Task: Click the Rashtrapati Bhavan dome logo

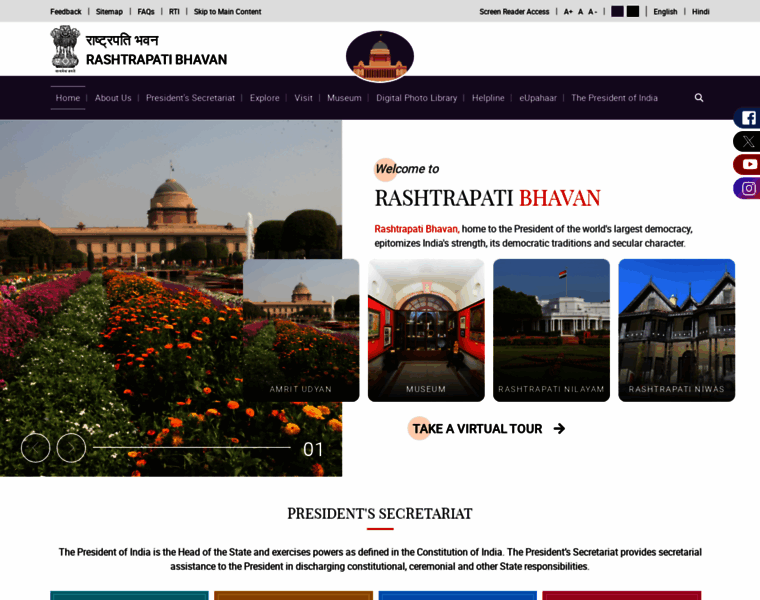Action: tap(380, 56)
